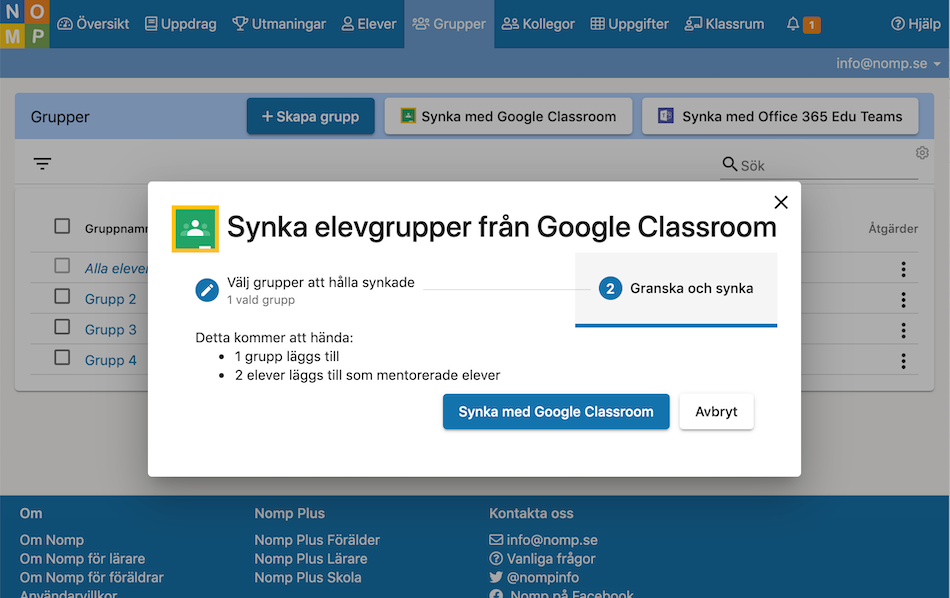Open Uppgifter in the nav bar
This screenshot has height=598, width=950.
tap(629, 24)
